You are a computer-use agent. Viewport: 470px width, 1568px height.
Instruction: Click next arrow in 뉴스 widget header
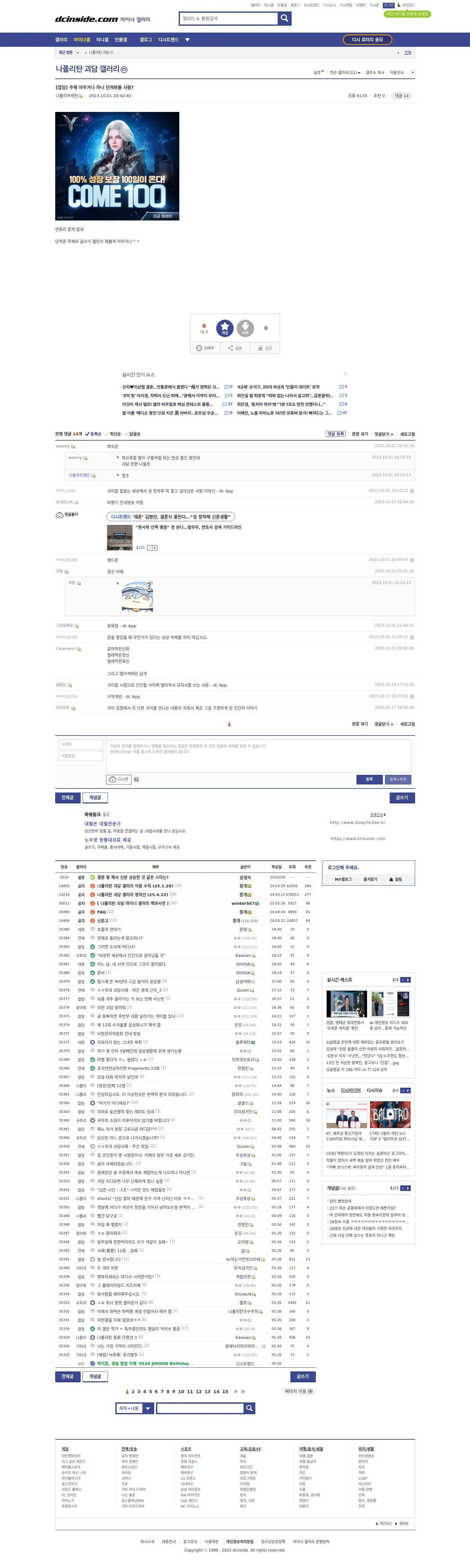(408, 1090)
